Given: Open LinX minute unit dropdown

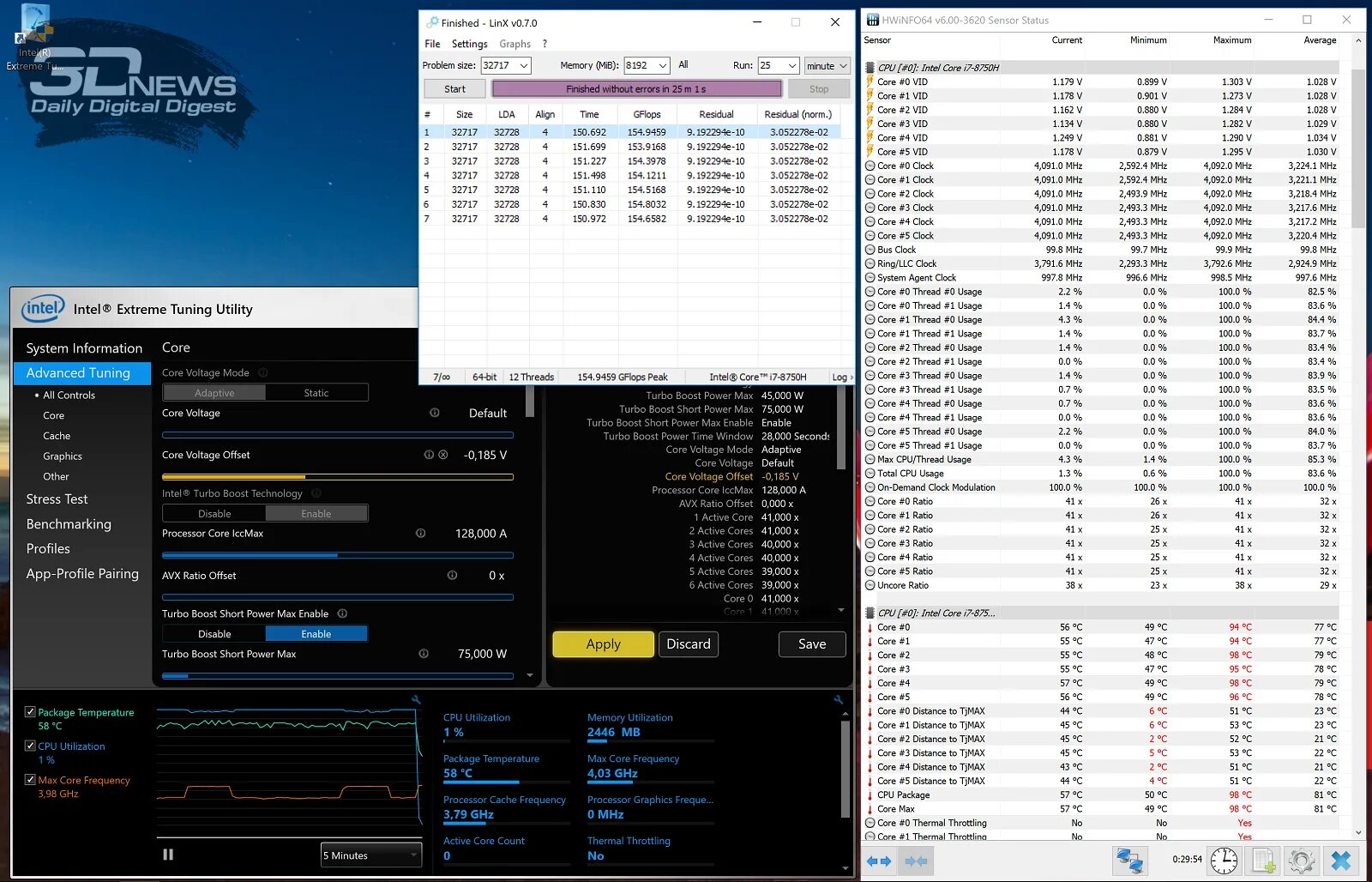Looking at the screenshot, I should coord(827,65).
